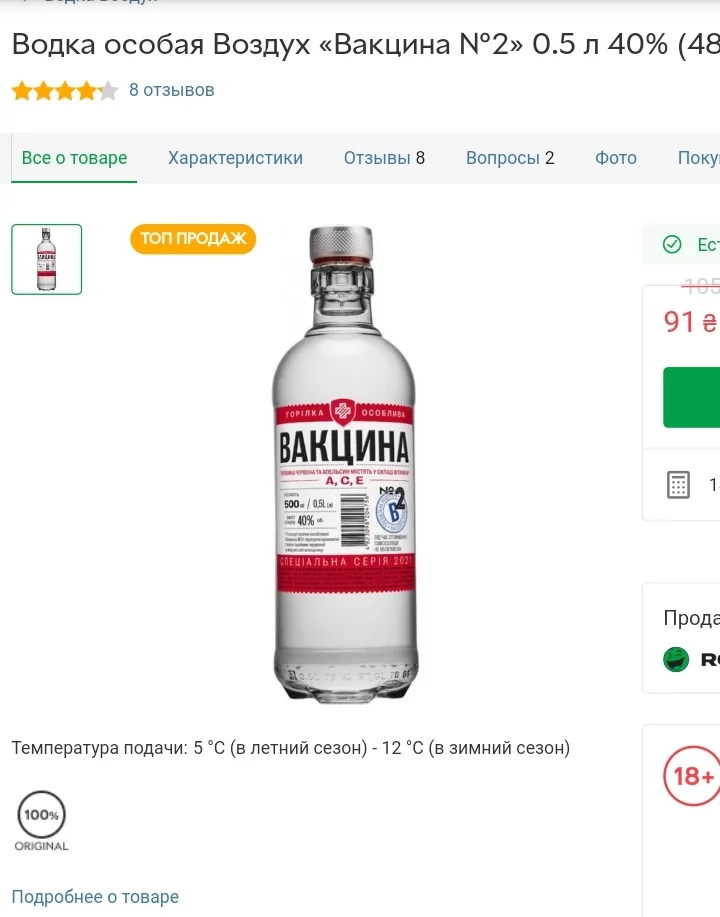Show the "Фото" tab
Image resolution: width=720 pixels, height=917 pixels.
[x=616, y=158]
